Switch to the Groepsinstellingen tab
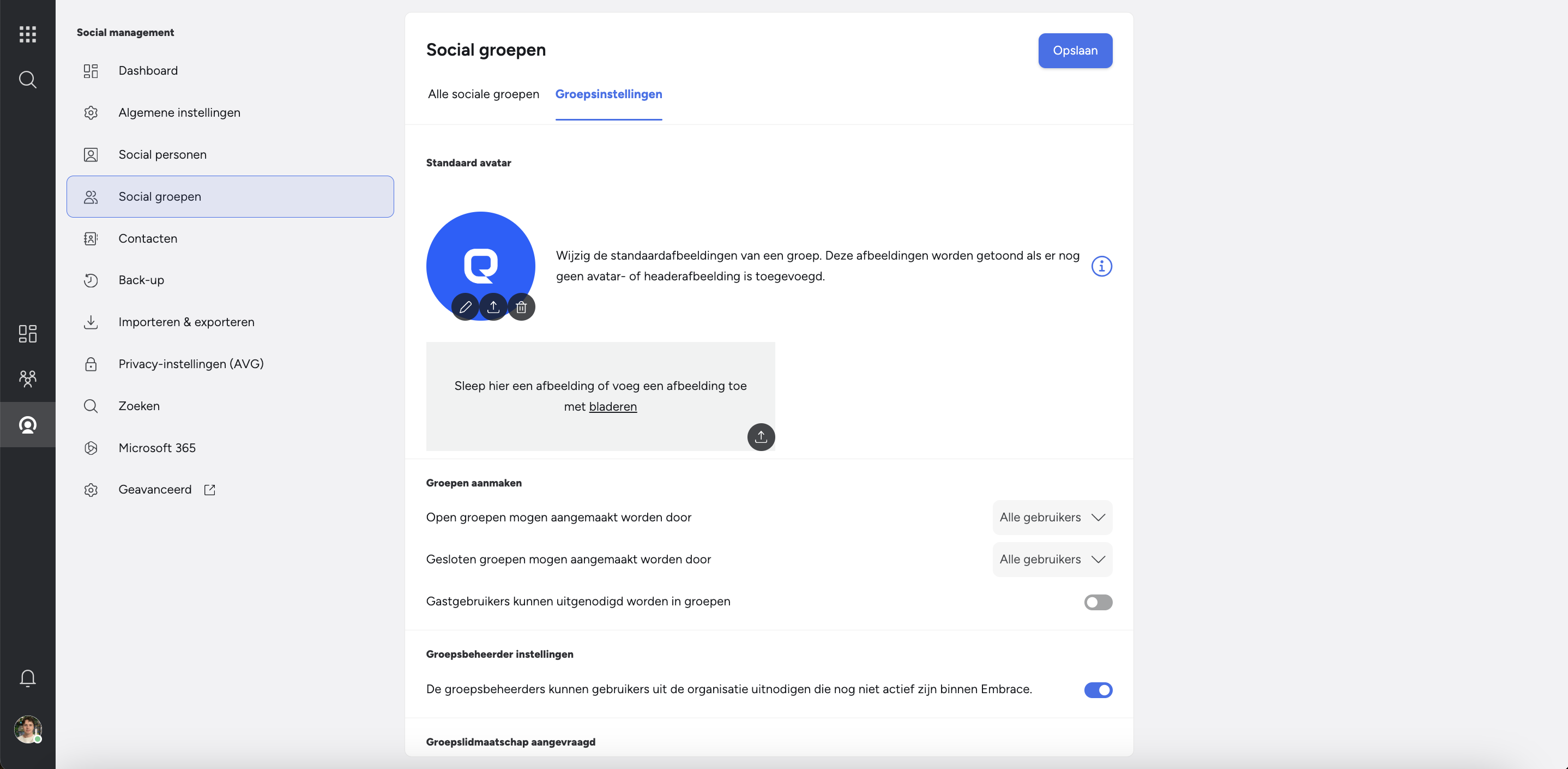 pyautogui.click(x=608, y=94)
